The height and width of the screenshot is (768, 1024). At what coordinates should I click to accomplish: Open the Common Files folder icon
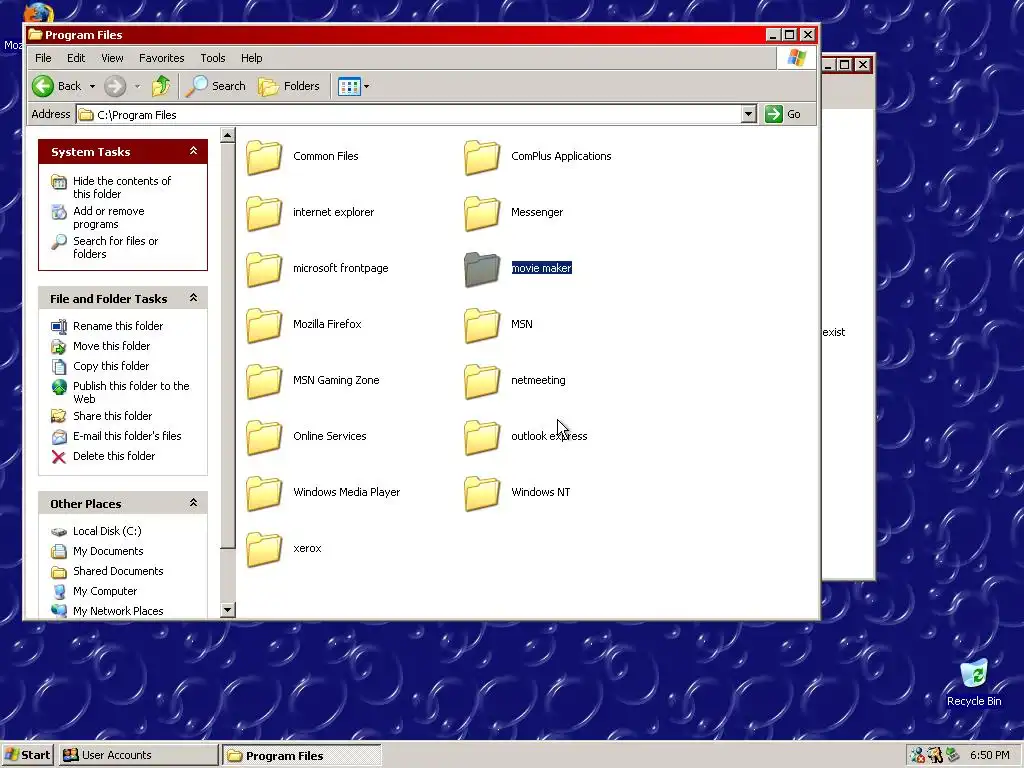tap(264, 157)
